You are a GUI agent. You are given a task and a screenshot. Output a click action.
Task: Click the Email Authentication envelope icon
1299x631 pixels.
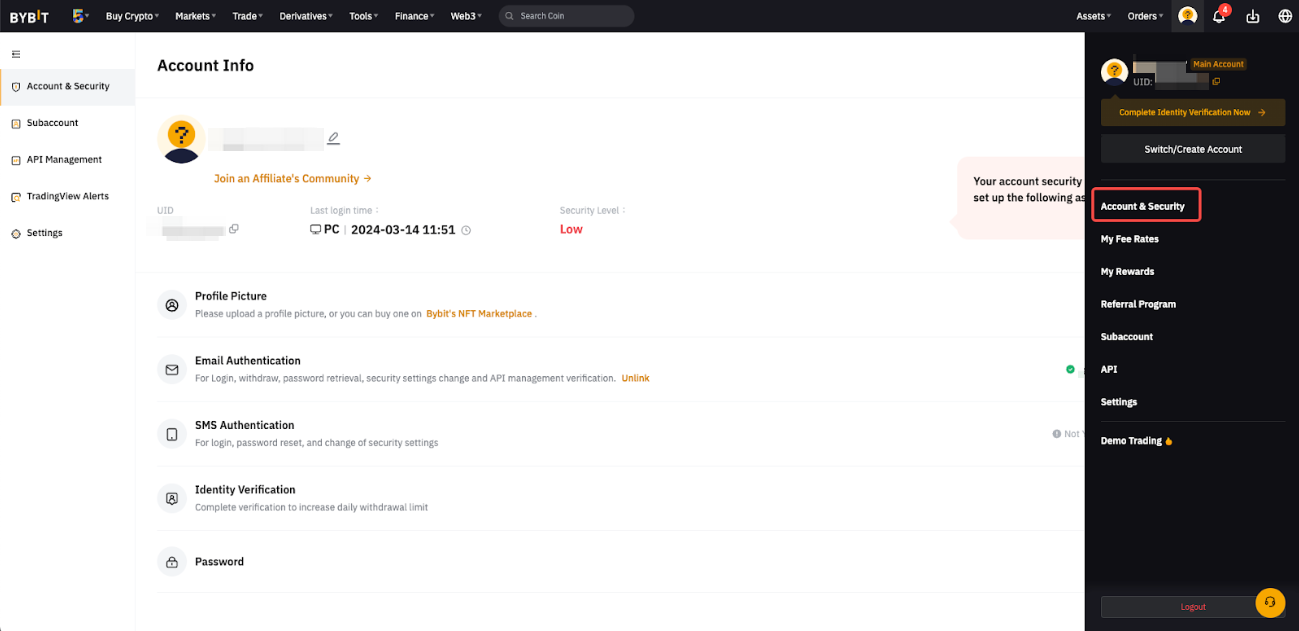pyautogui.click(x=170, y=368)
